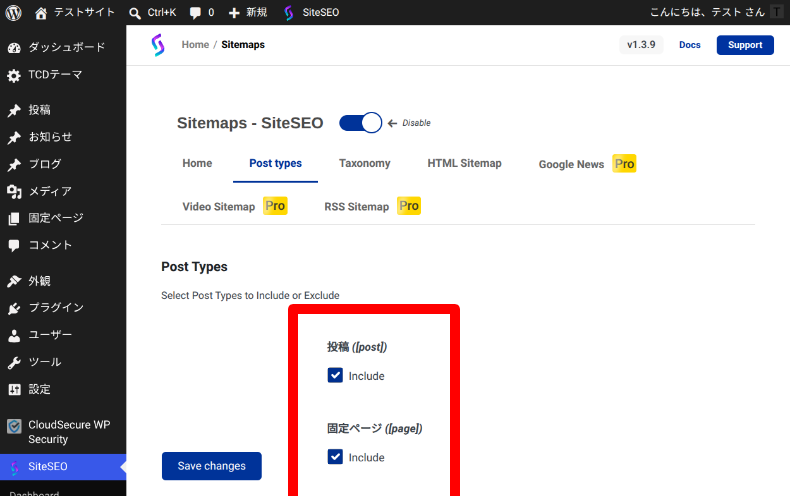Click the 投稿 ([post]) label
This screenshot has height=496, width=790.
click(357, 347)
